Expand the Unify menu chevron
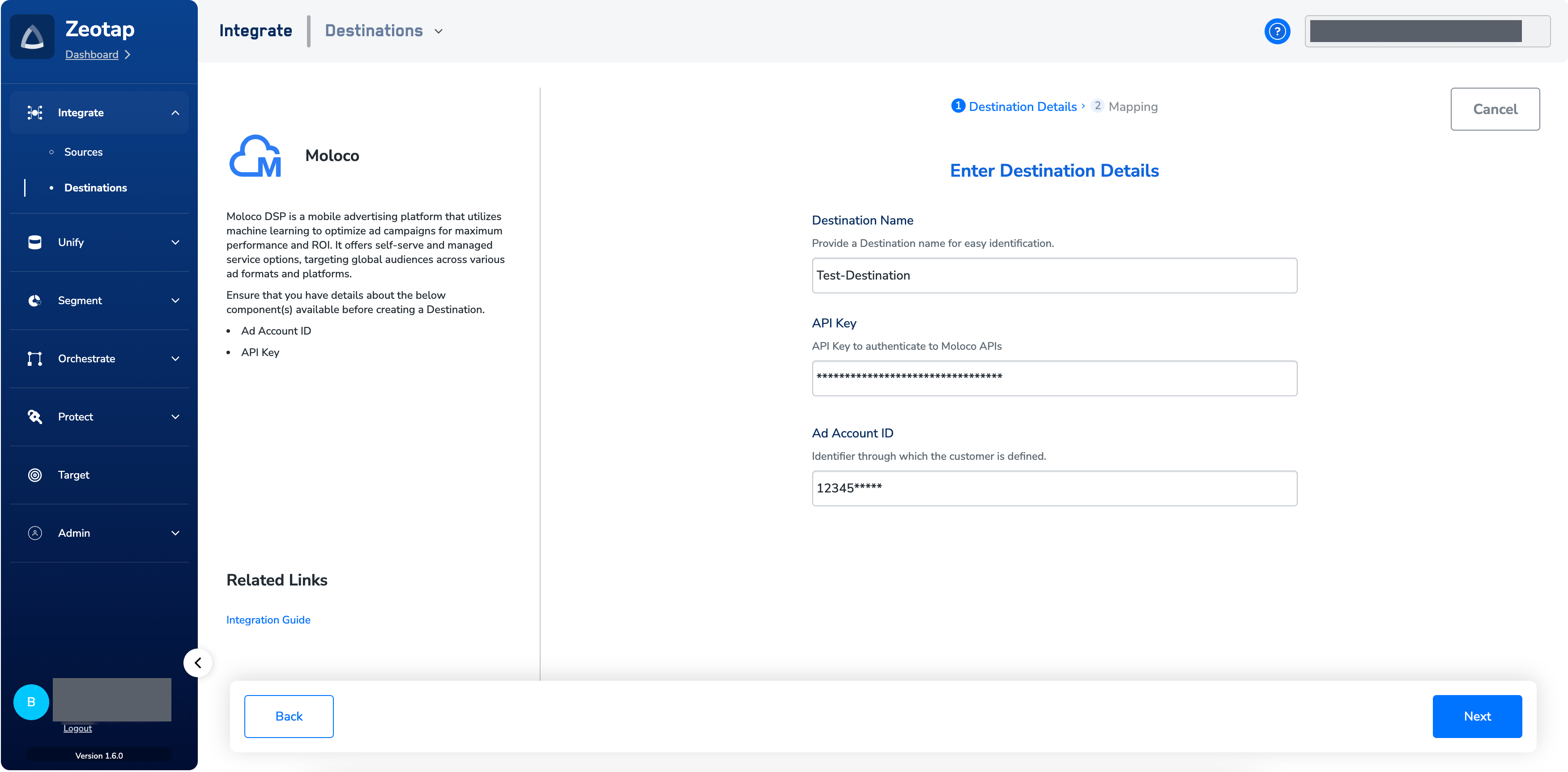Image resolution: width=1568 pixels, height=772 pixels. point(175,242)
